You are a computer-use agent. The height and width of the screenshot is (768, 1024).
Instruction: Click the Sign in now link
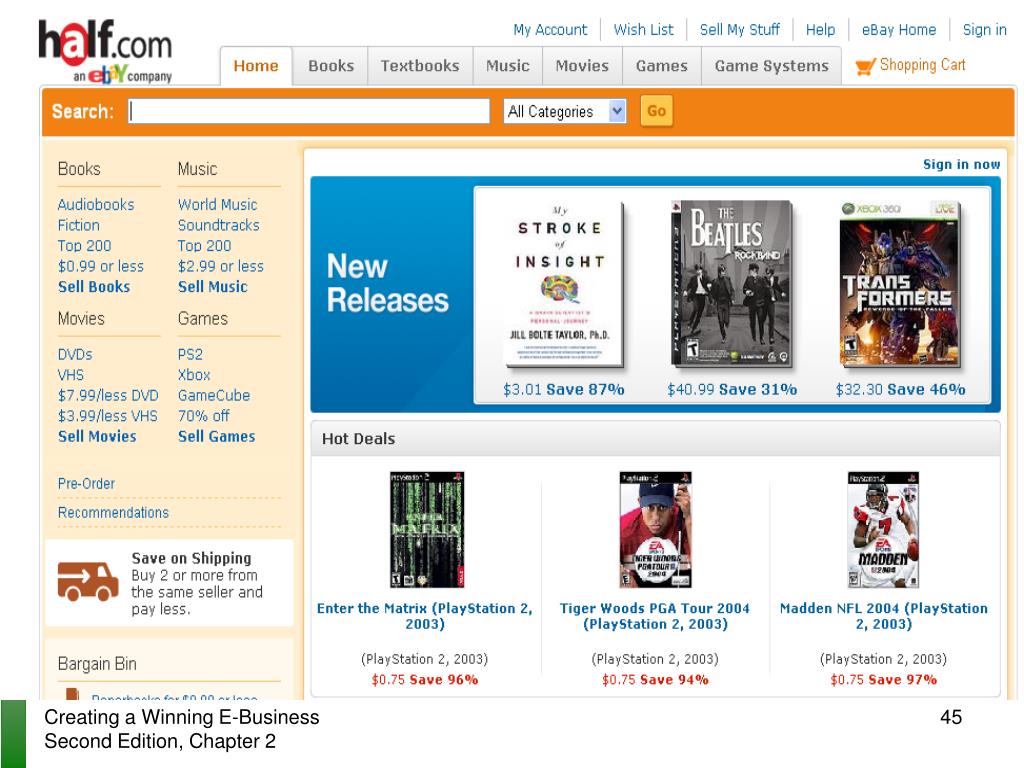[x=961, y=165]
